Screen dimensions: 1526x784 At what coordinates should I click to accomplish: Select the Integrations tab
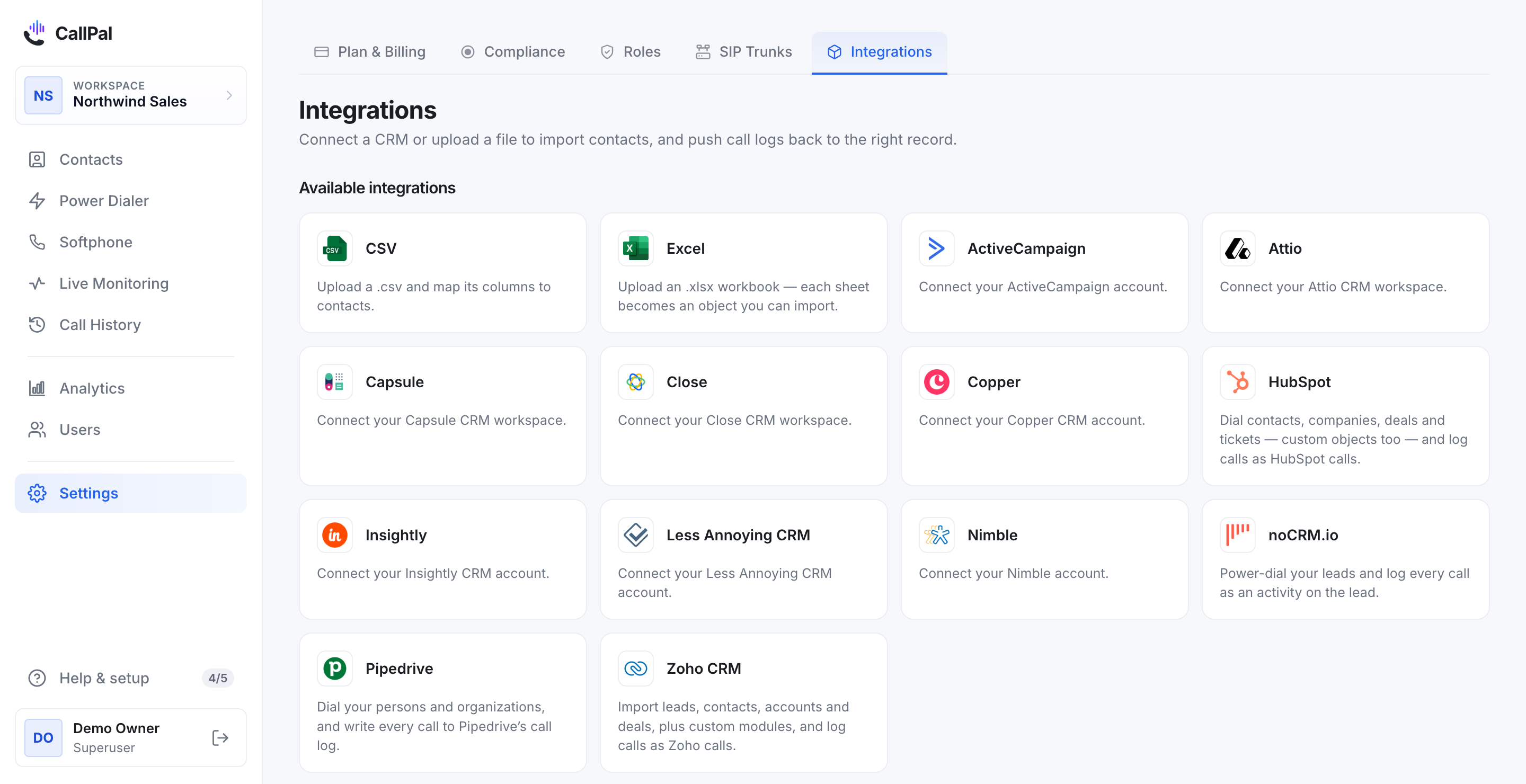pyautogui.click(x=879, y=51)
